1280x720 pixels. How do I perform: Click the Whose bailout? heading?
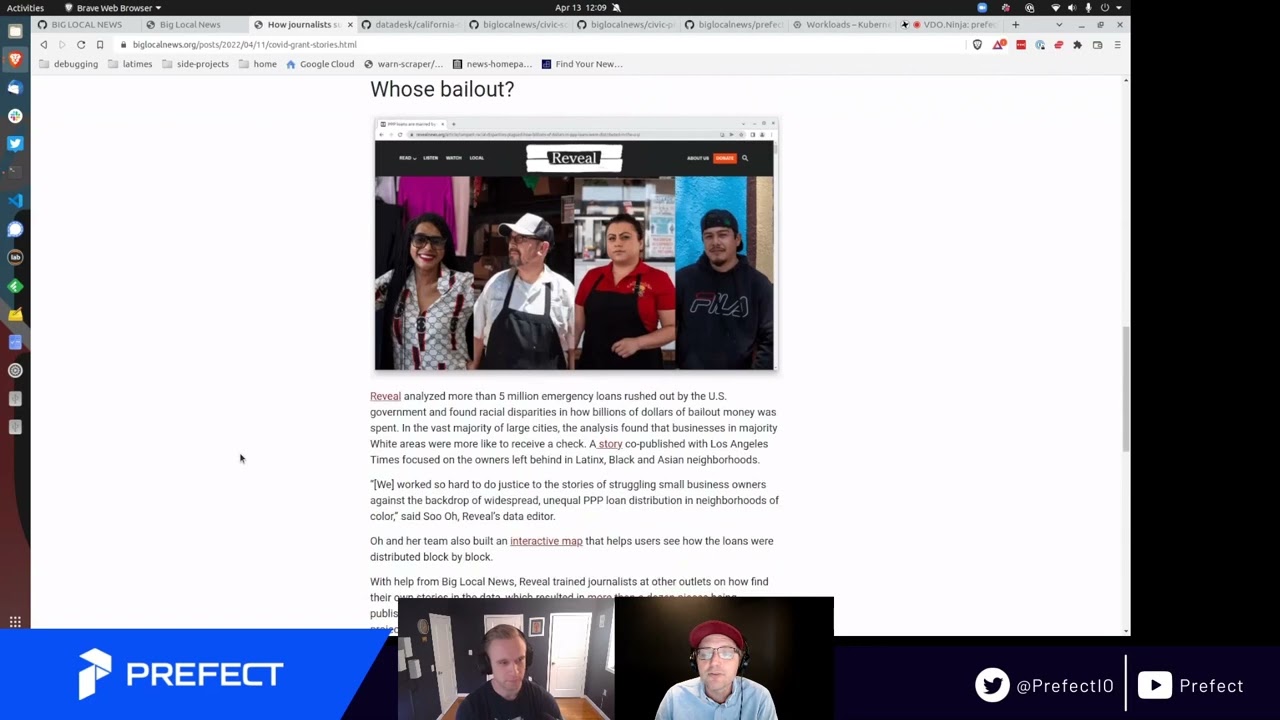click(x=442, y=89)
